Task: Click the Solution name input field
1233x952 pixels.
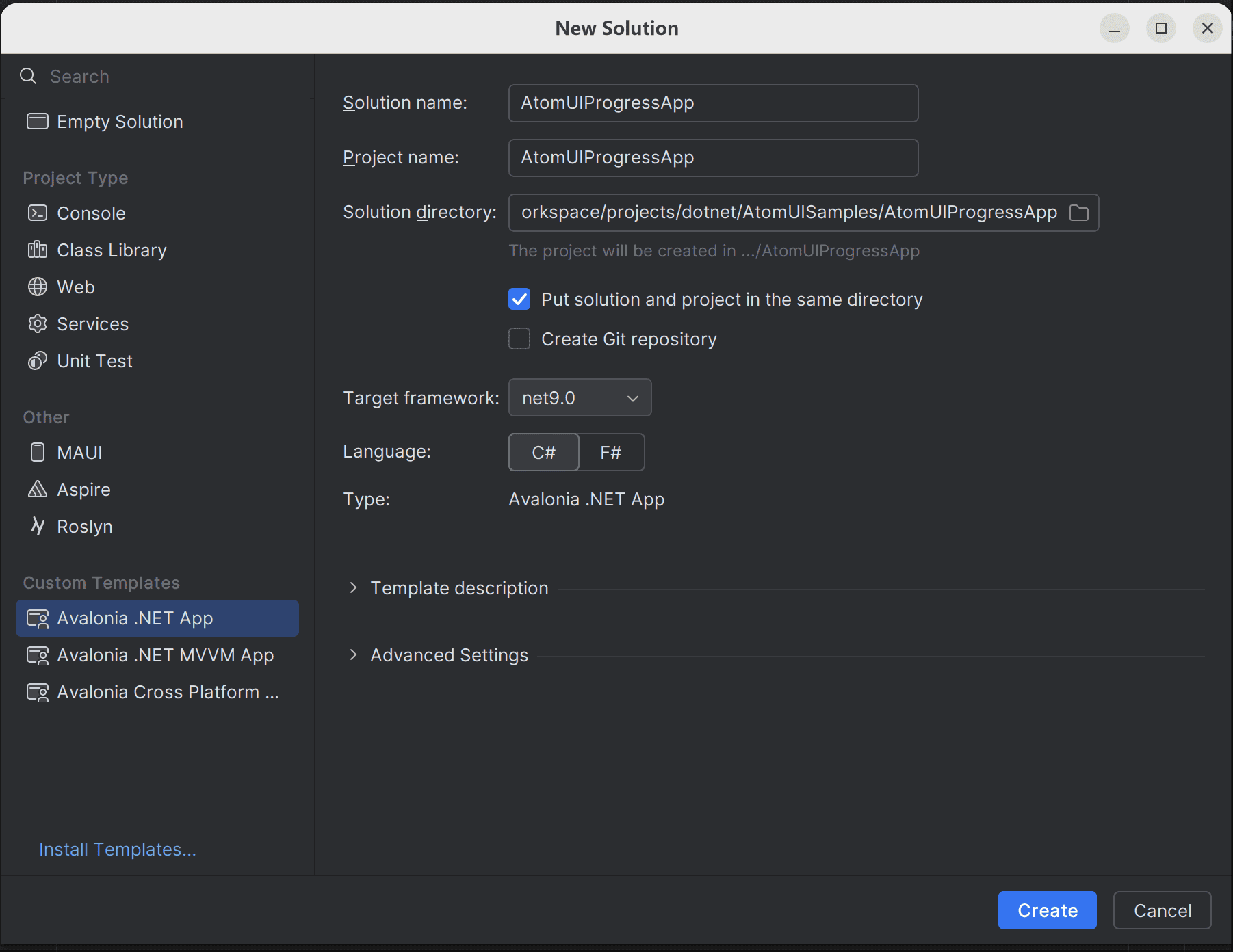Action: [x=714, y=103]
